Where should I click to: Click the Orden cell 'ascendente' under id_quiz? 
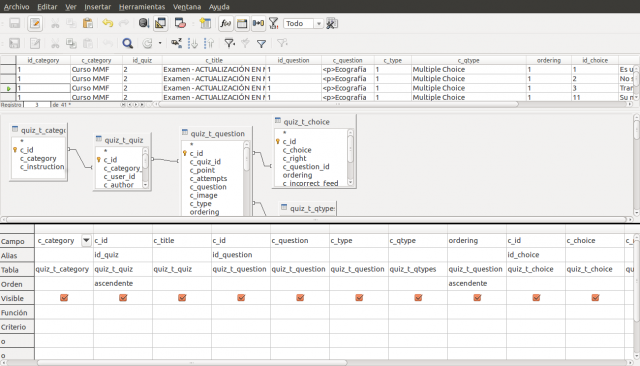point(123,283)
